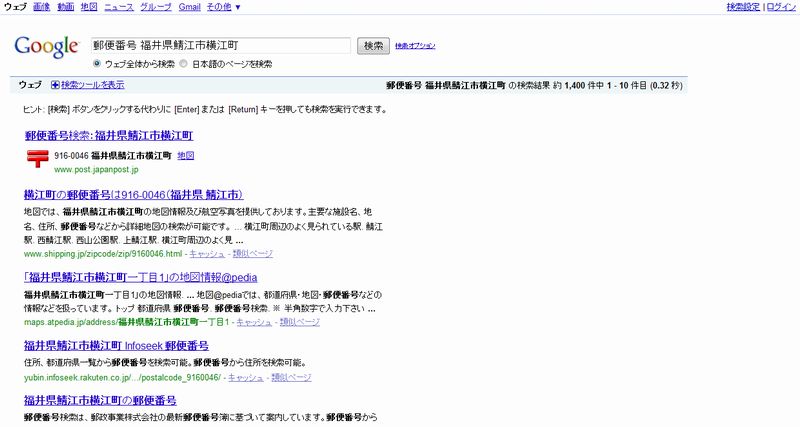
Task: Click the ログイン link
Action: [781, 7]
